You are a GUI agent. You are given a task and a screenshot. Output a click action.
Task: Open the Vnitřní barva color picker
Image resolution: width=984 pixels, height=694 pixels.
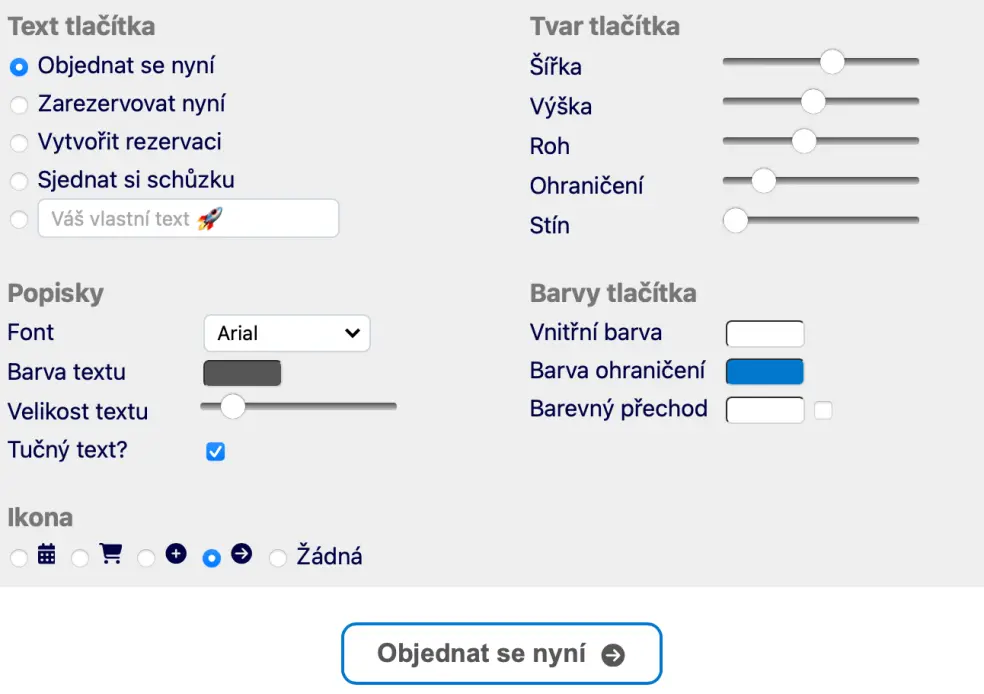coord(764,333)
